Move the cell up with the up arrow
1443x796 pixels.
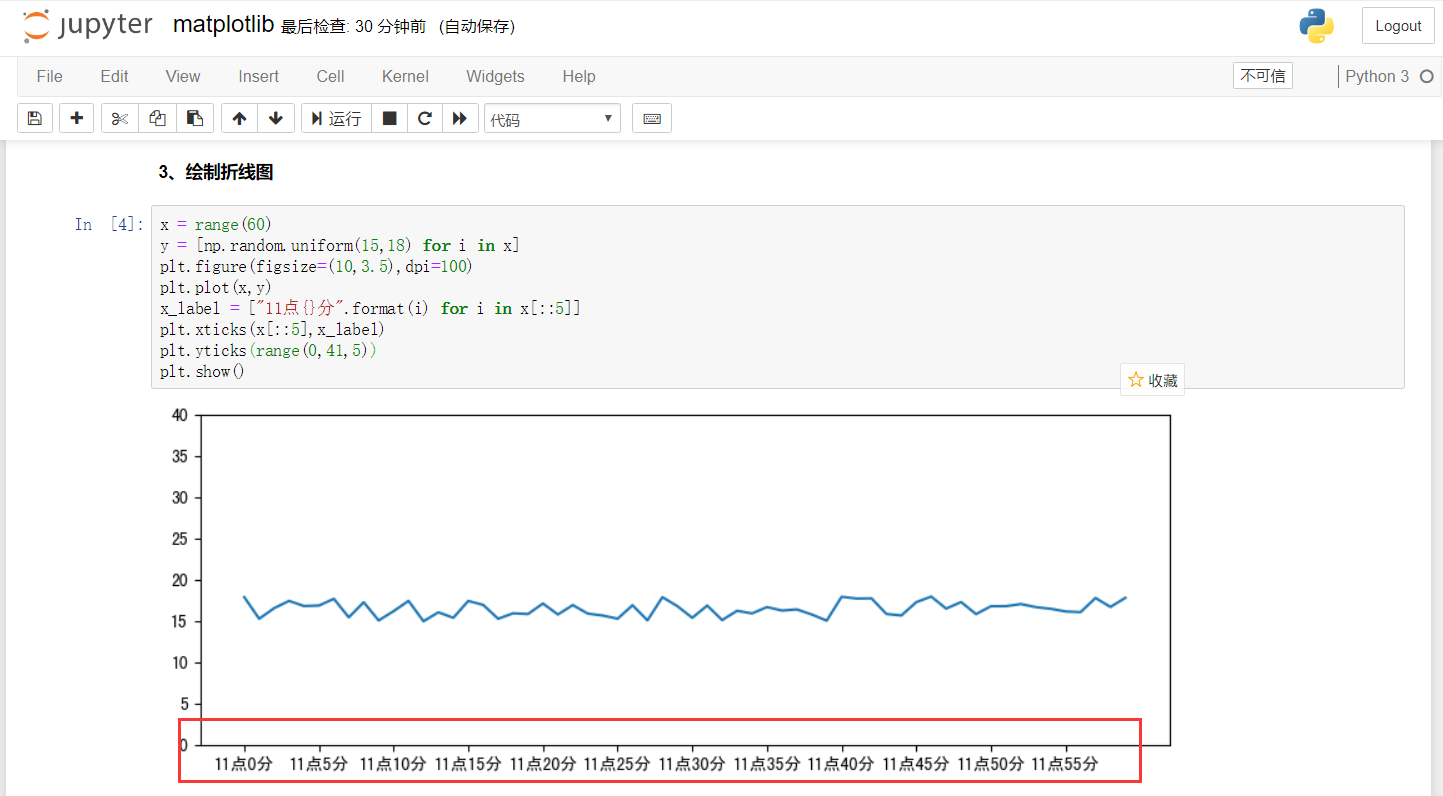click(x=239, y=117)
